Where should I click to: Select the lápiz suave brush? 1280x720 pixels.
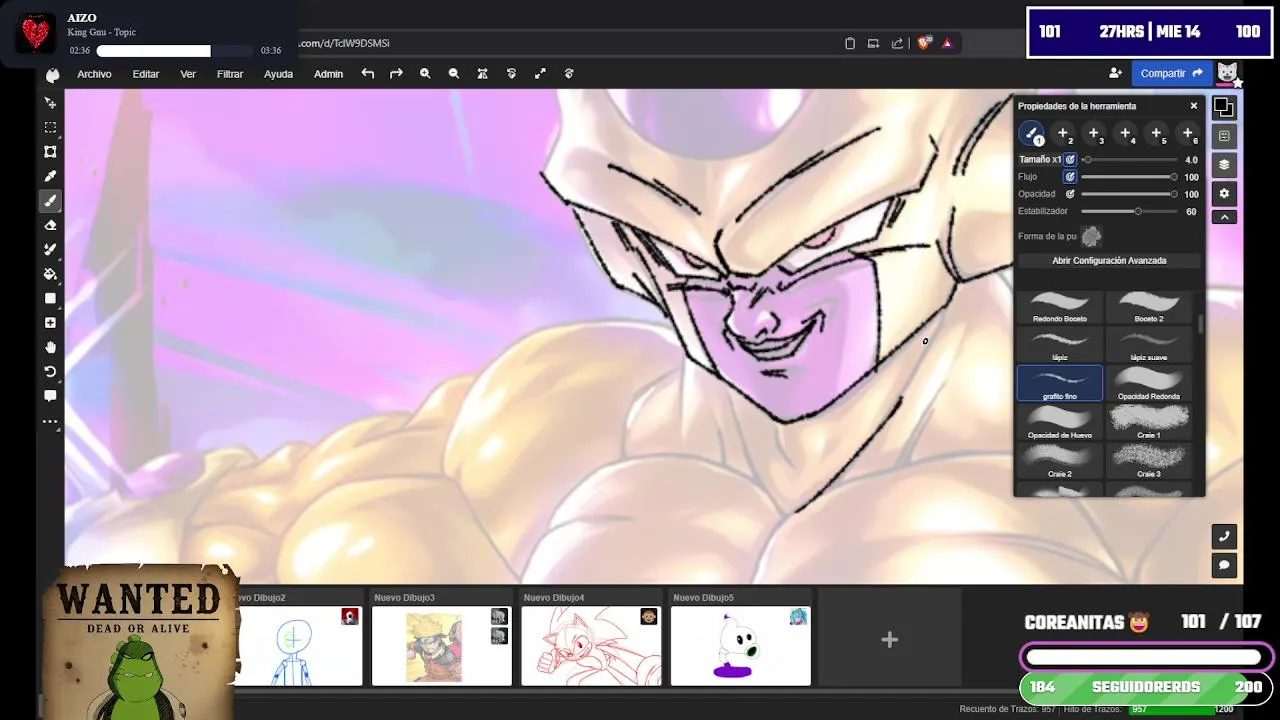pyautogui.click(x=1149, y=346)
